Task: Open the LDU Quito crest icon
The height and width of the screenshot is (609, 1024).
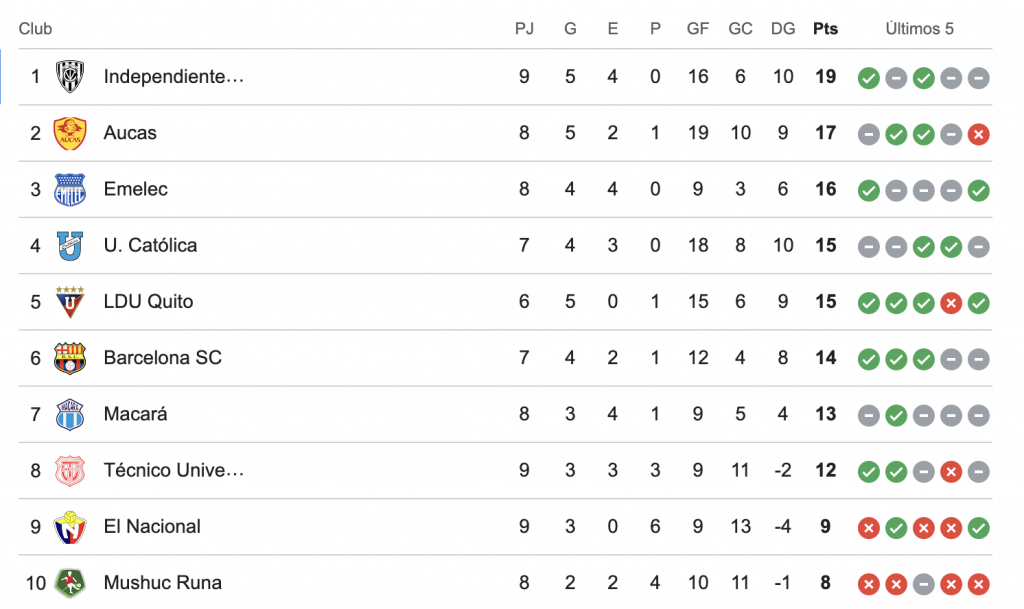Action: coord(70,301)
